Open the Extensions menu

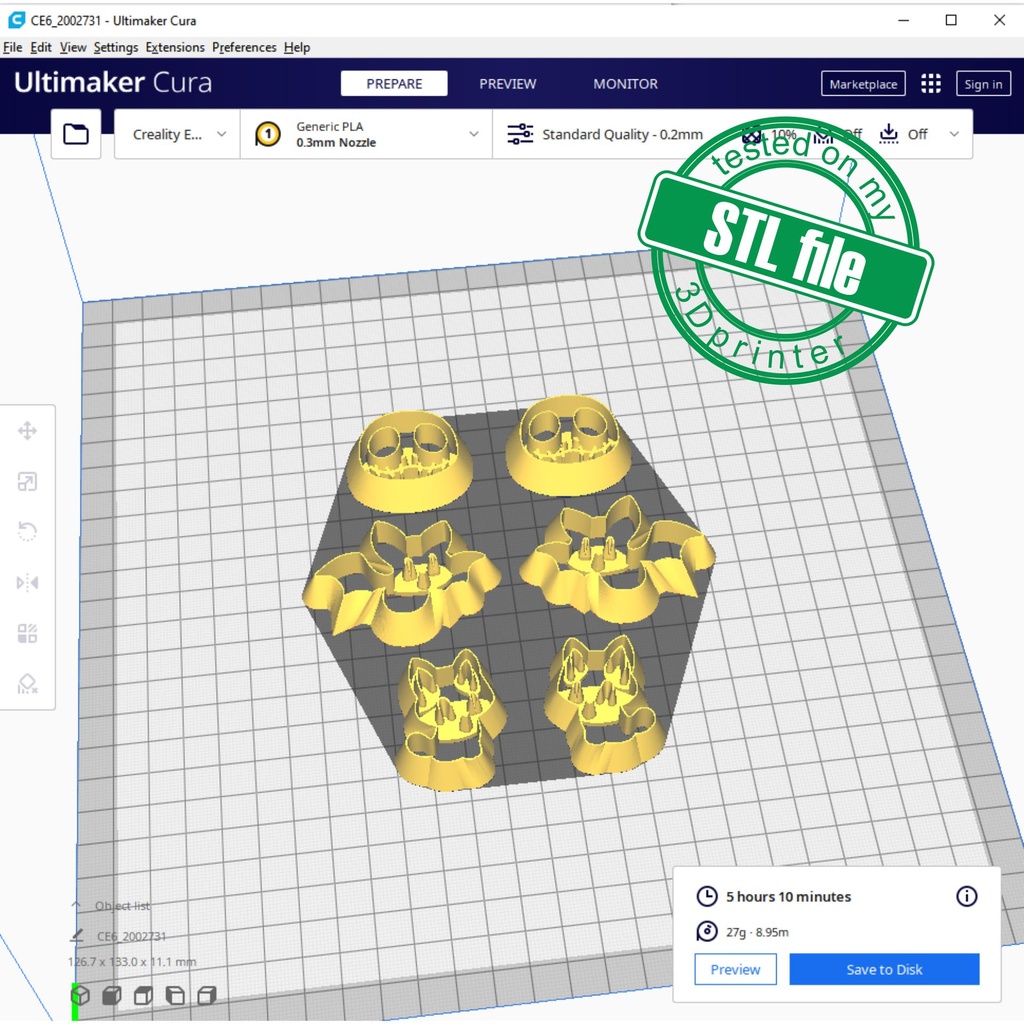coord(175,47)
